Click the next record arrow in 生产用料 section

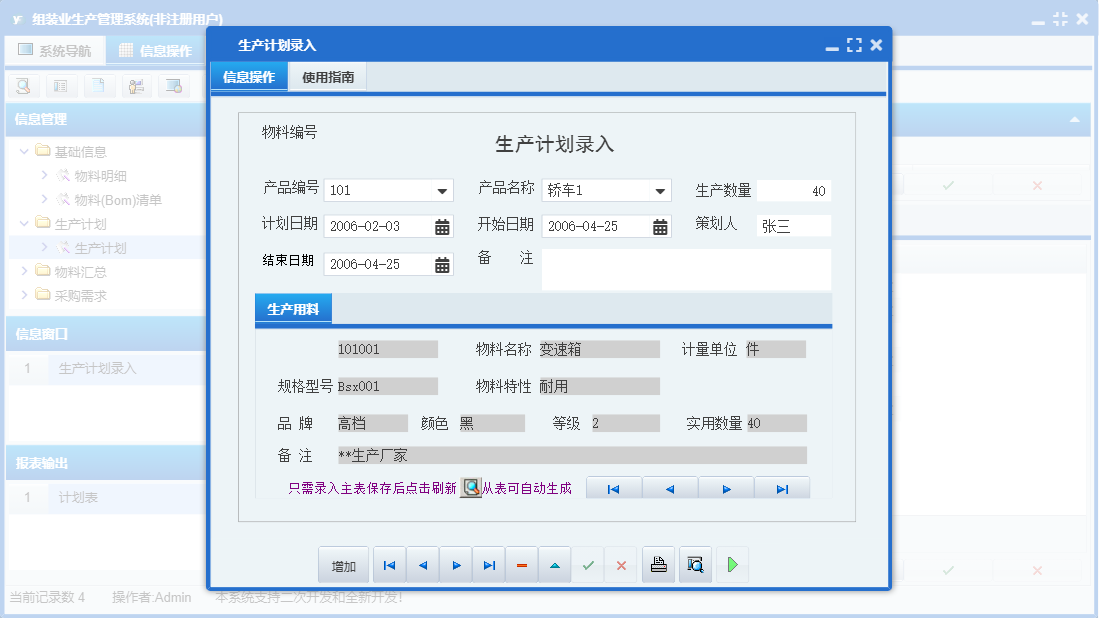[726, 488]
